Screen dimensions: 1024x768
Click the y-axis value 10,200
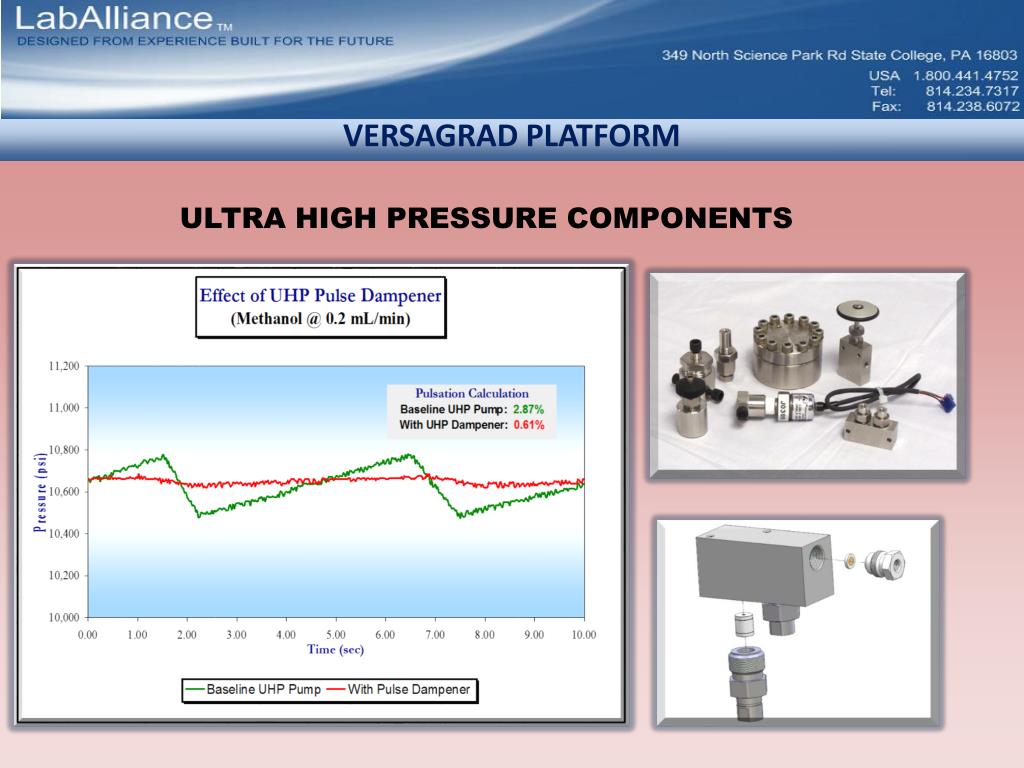tap(64, 575)
